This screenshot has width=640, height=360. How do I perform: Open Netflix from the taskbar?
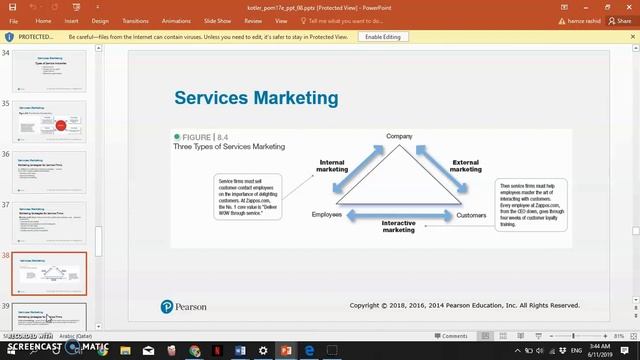pos(218,350)
